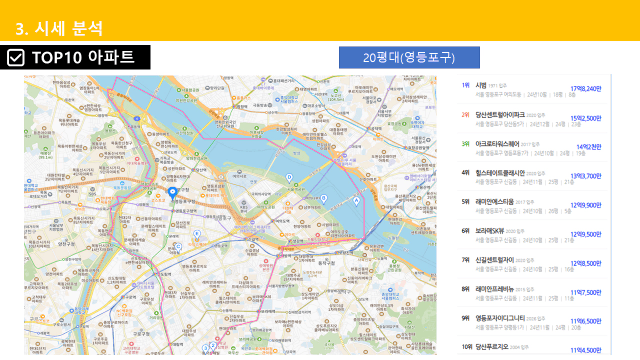Select map marker A on the river

356,201
